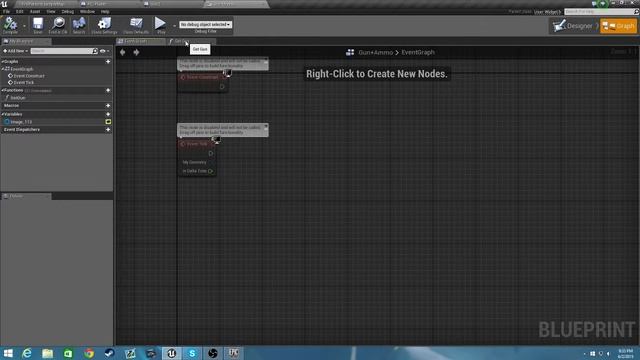Focus the My Blueprint search field
This screenshot has width=640, height=360.
(64, 51)
